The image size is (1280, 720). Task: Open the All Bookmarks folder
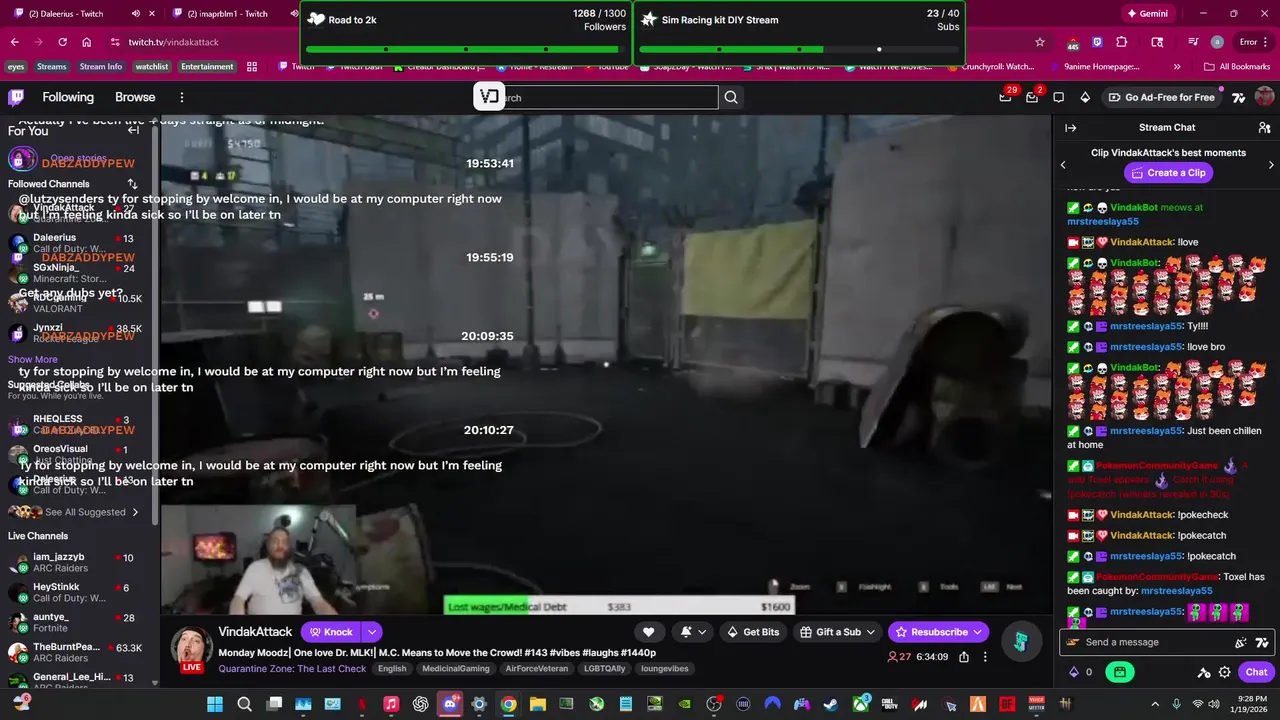[x=1237, y=67]
